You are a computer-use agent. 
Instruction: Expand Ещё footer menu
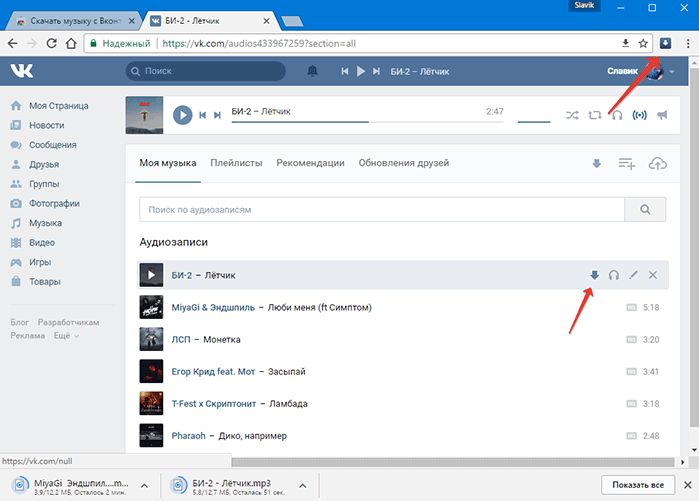pyautogui.click(x=66, y=336)
